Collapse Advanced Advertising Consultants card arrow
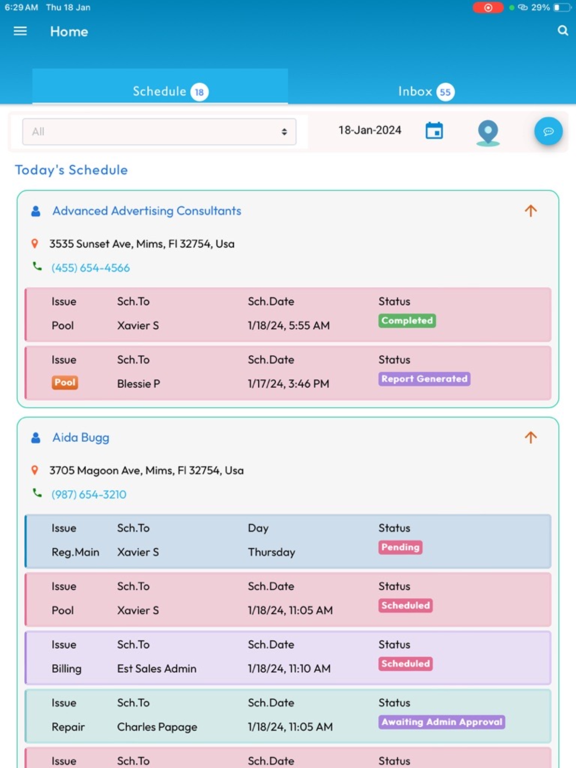This screenshot has height=768, width=576. coord(530,211)
